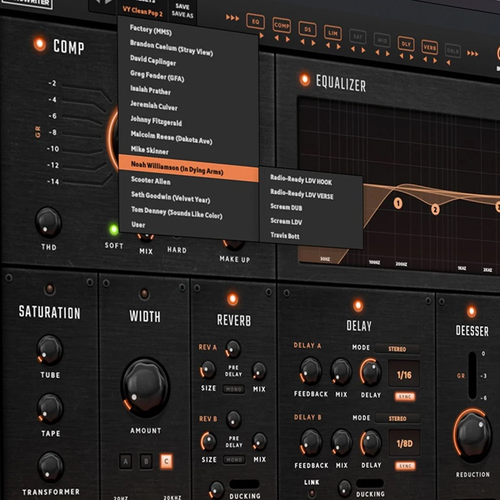Move DS module right in chain
The image size is (500, 500).
(x=313, y=43)
